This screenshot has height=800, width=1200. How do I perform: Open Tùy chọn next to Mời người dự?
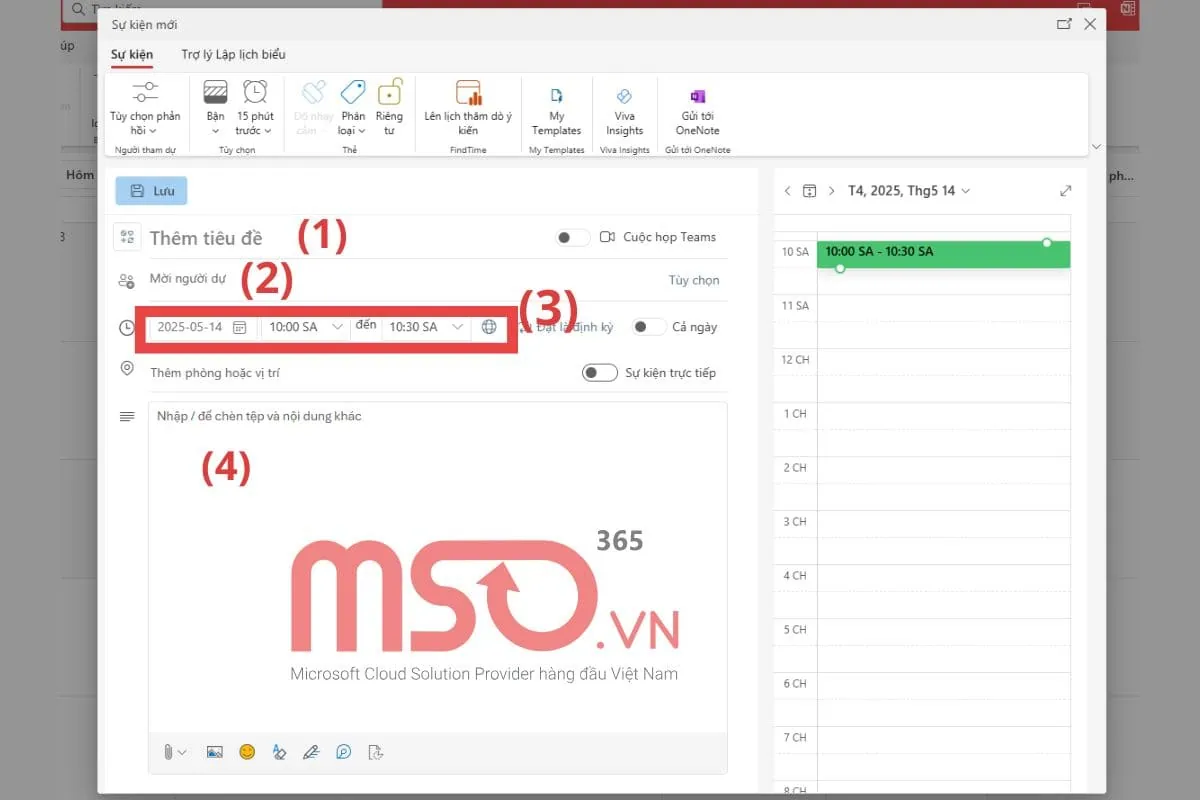pyautogui.click(x=694, y=280)
